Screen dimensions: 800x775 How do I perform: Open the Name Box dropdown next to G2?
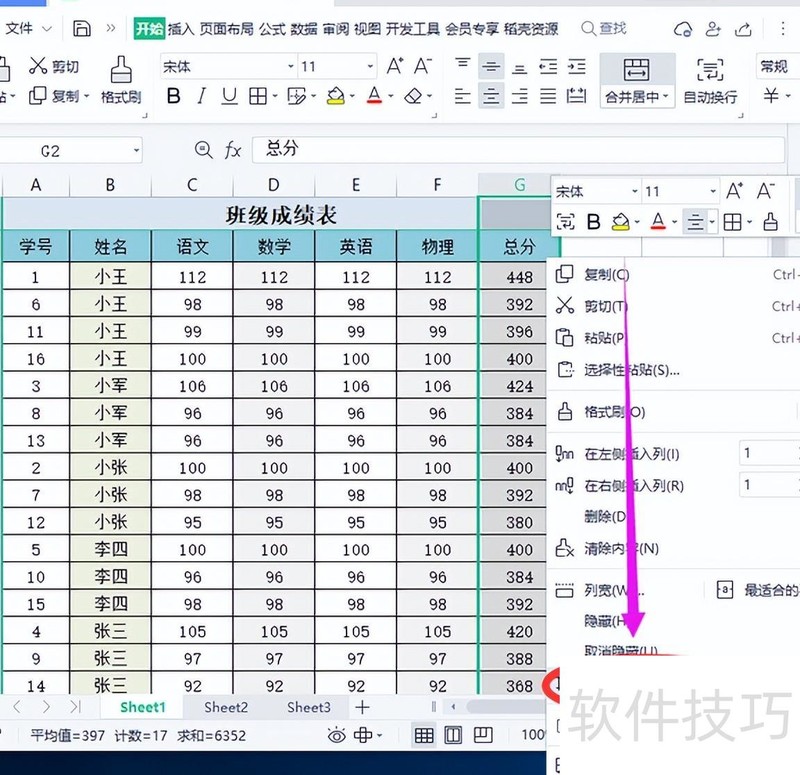[x=136, y=151]
